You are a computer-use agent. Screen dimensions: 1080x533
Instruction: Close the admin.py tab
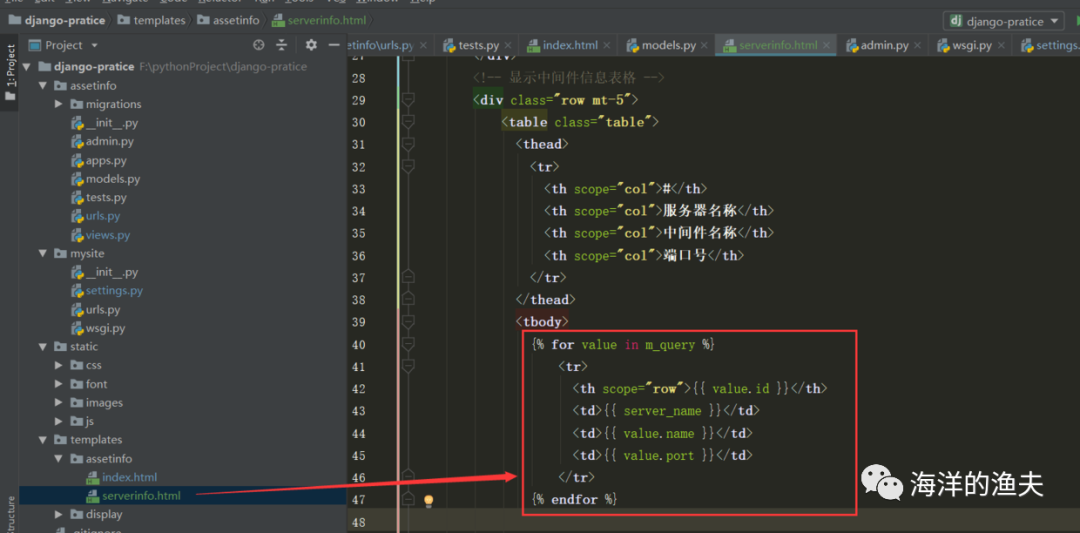(919, 45)
